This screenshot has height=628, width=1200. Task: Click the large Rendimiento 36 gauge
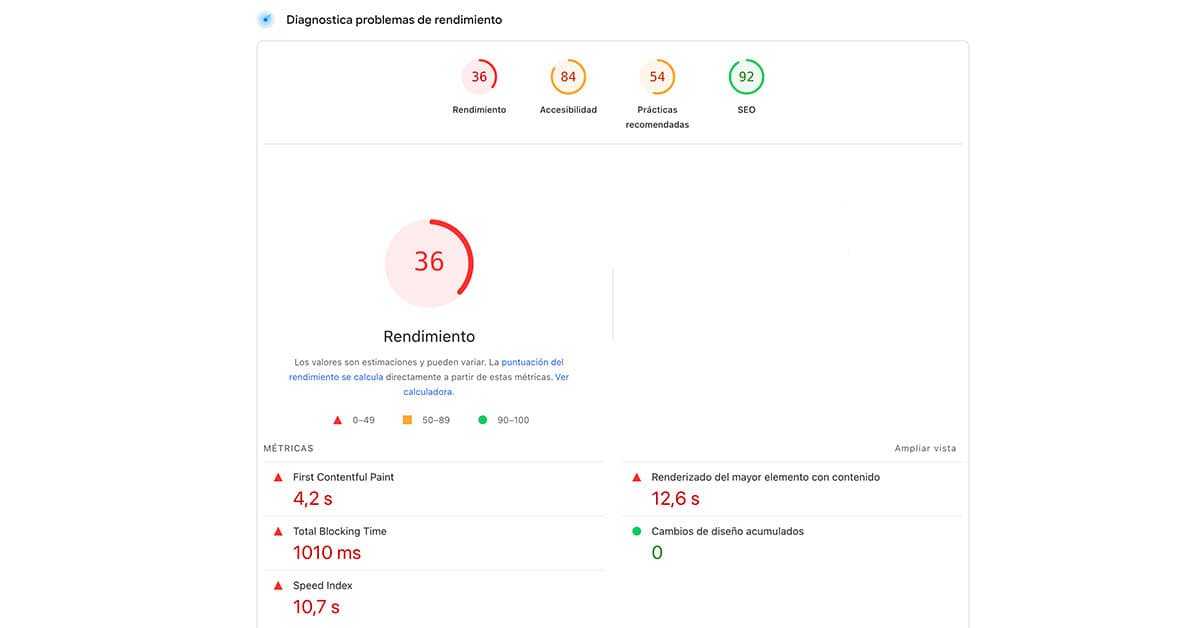(x=429, y=262)
